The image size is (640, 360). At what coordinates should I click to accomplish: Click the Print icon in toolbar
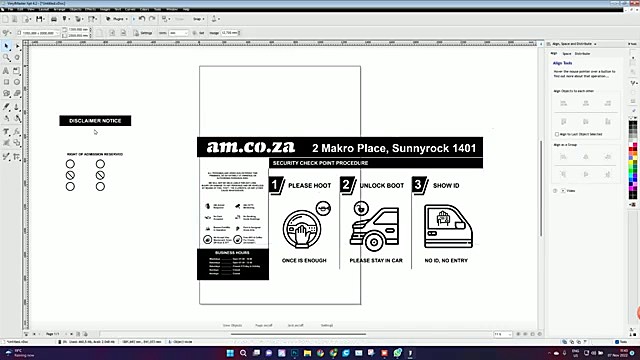(x=53, y=19)
